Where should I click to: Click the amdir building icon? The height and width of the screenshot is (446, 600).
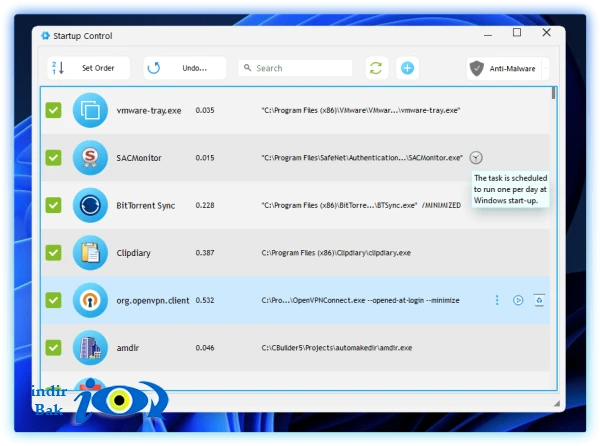90,348
